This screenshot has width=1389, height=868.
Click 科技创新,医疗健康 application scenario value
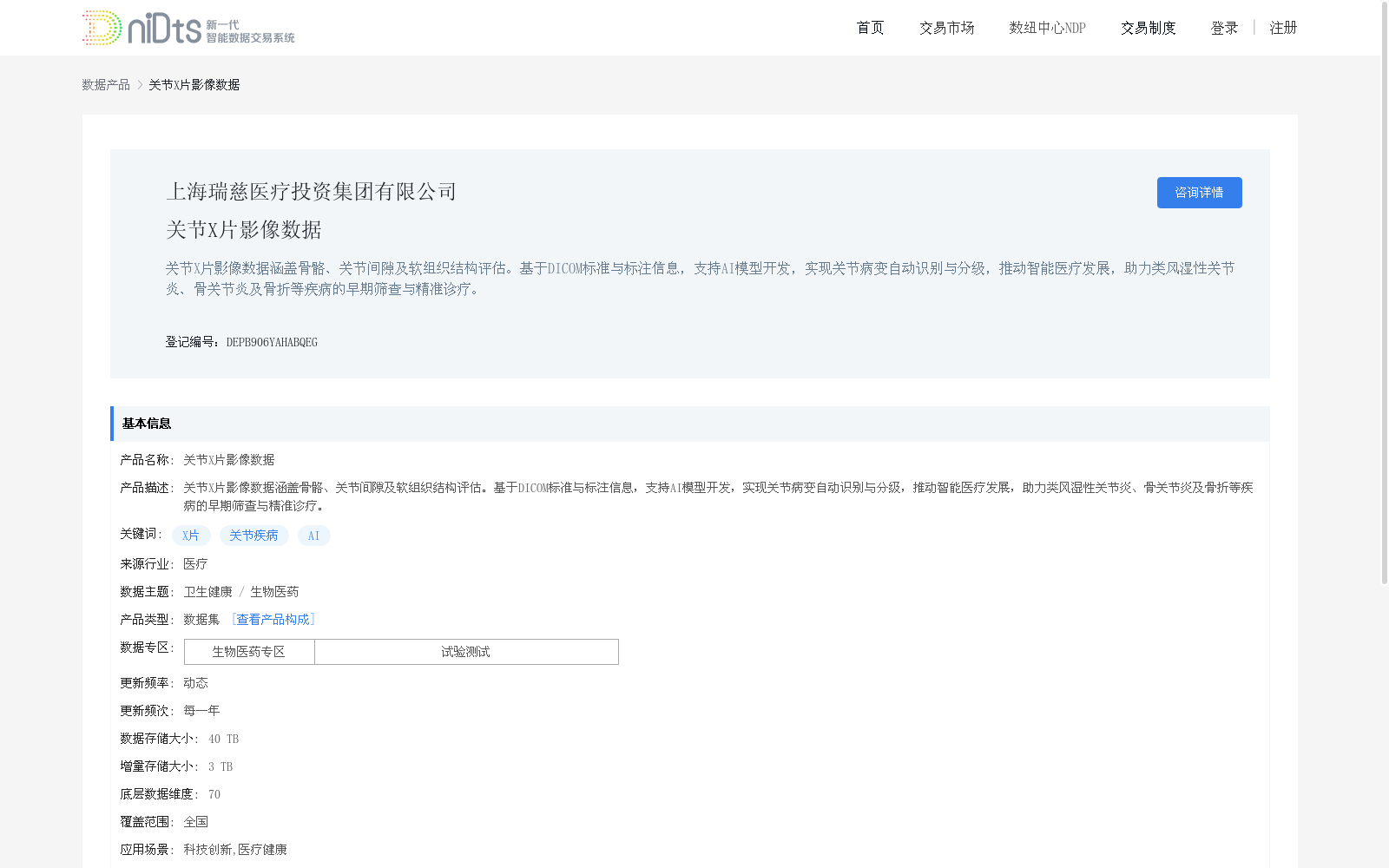click(235, 850)
